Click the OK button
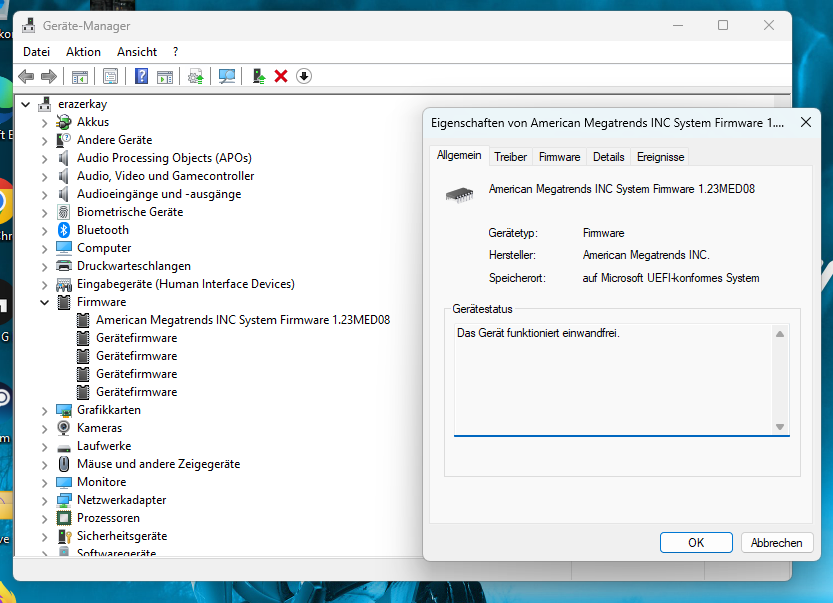This screenshot has width=833, height=603. (x=696, y=542)
